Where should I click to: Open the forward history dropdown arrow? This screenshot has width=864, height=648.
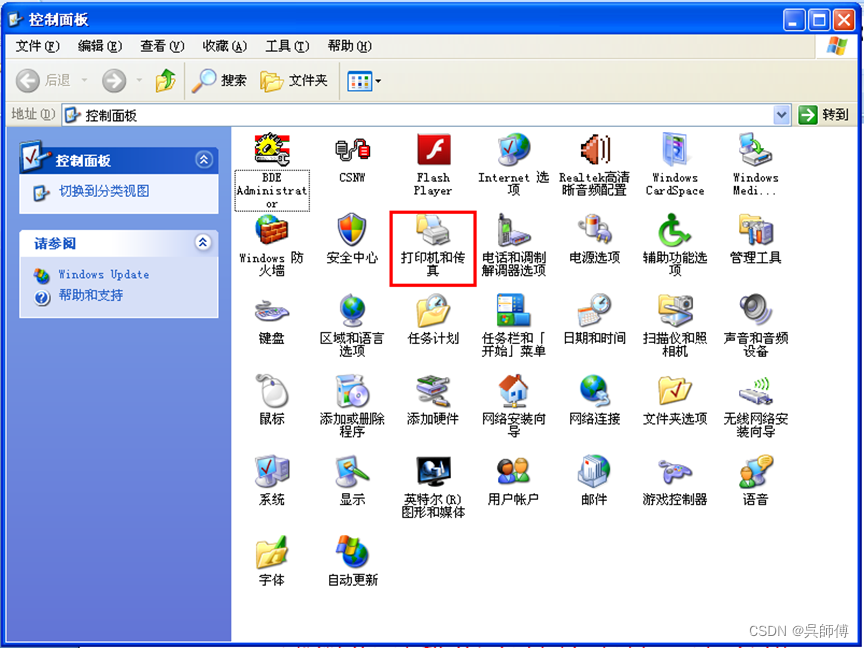pos(139,80)
